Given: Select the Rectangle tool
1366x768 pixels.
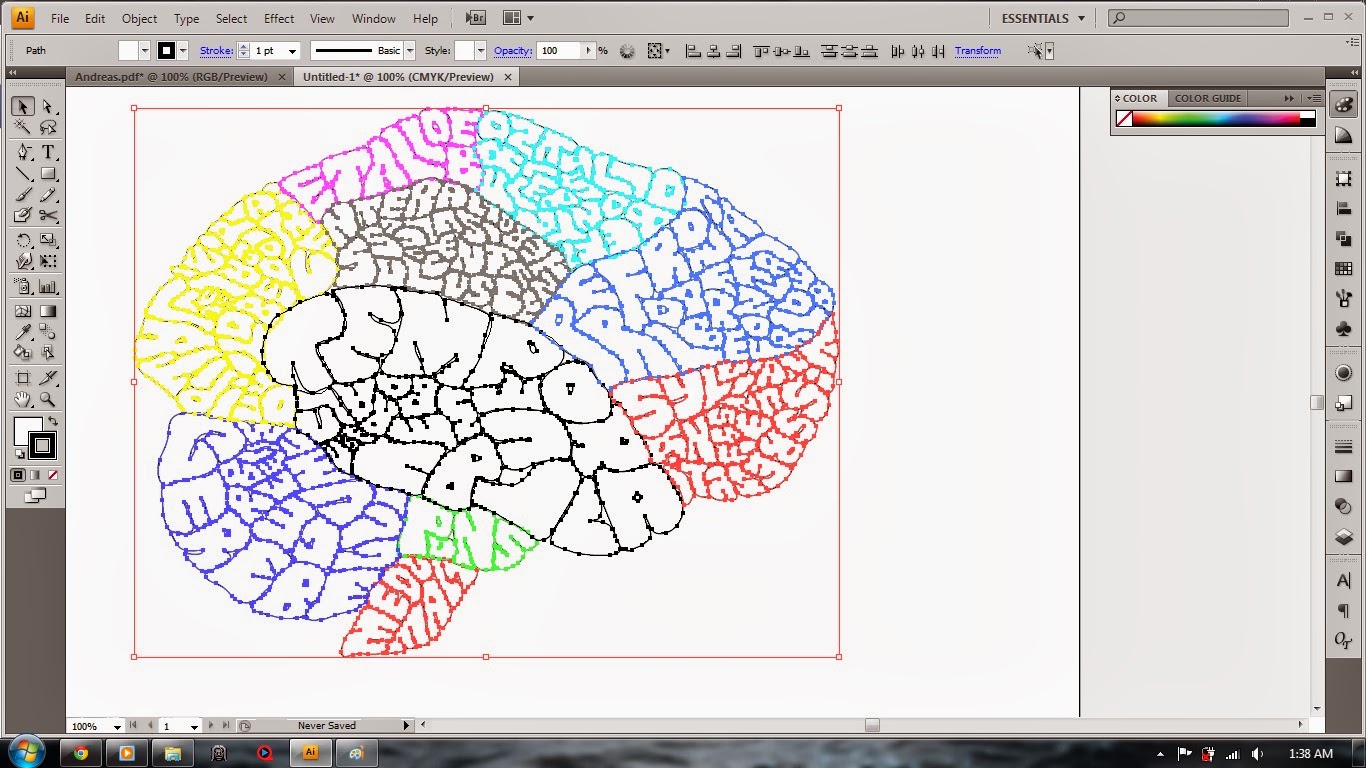Looking at the screenshot, I should pos(47,174).
